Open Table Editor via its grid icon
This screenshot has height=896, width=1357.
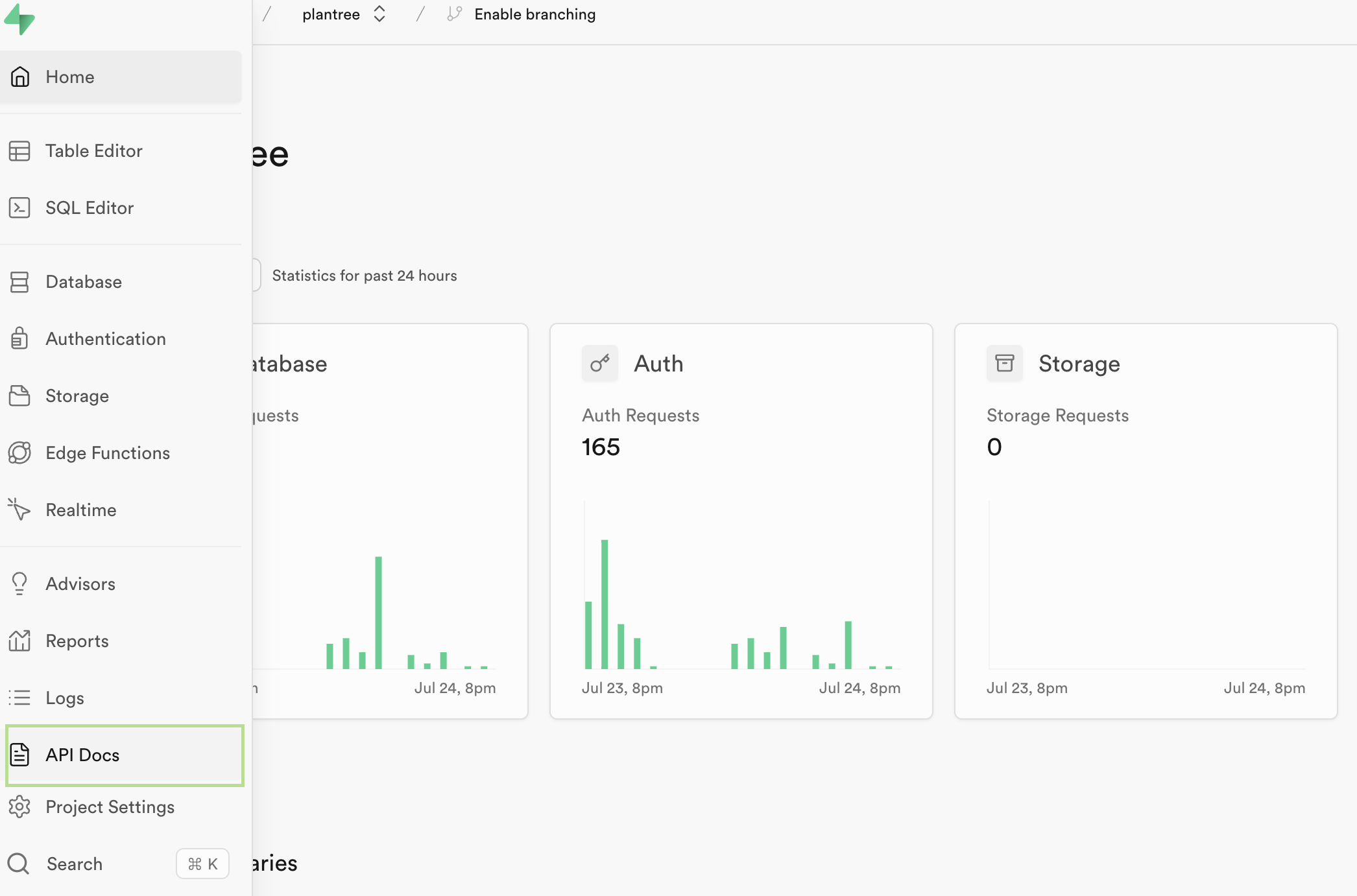(x=19, y=150)
